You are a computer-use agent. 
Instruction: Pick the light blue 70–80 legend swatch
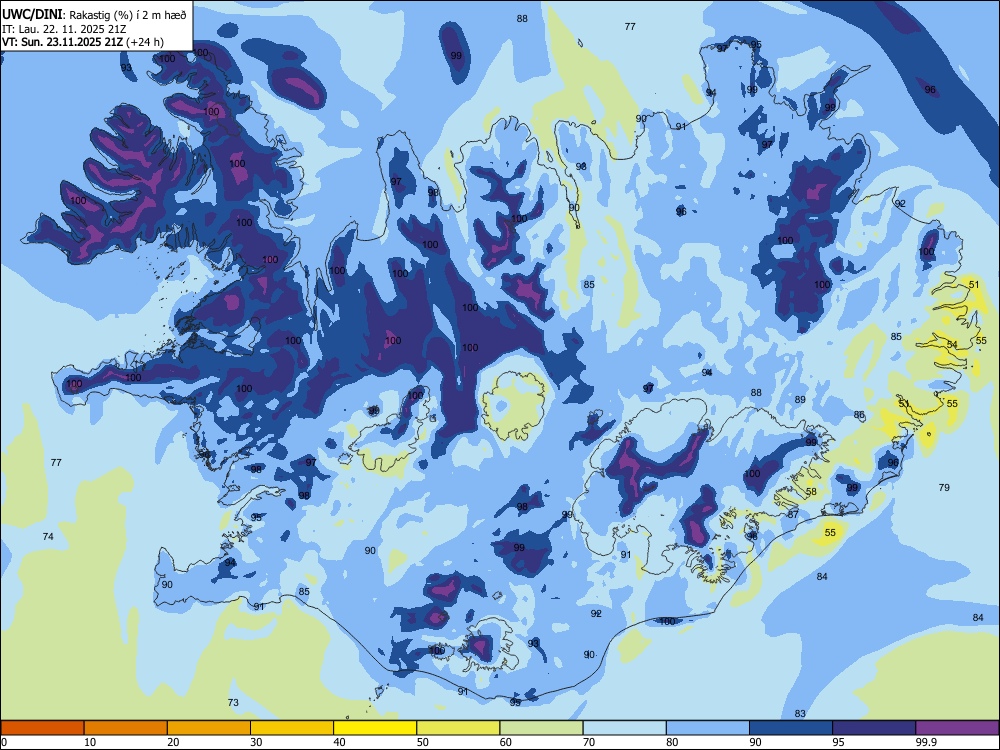624,728
